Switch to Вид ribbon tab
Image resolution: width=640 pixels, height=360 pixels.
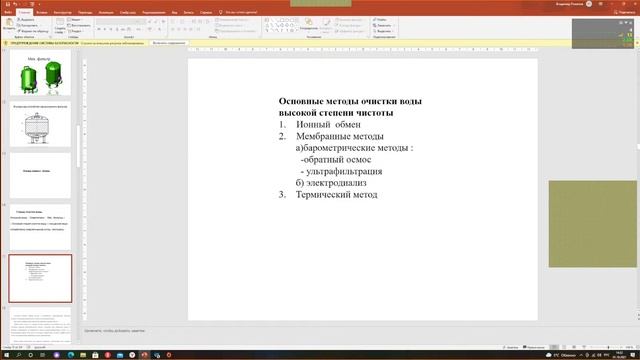click(x=174, y=12)
